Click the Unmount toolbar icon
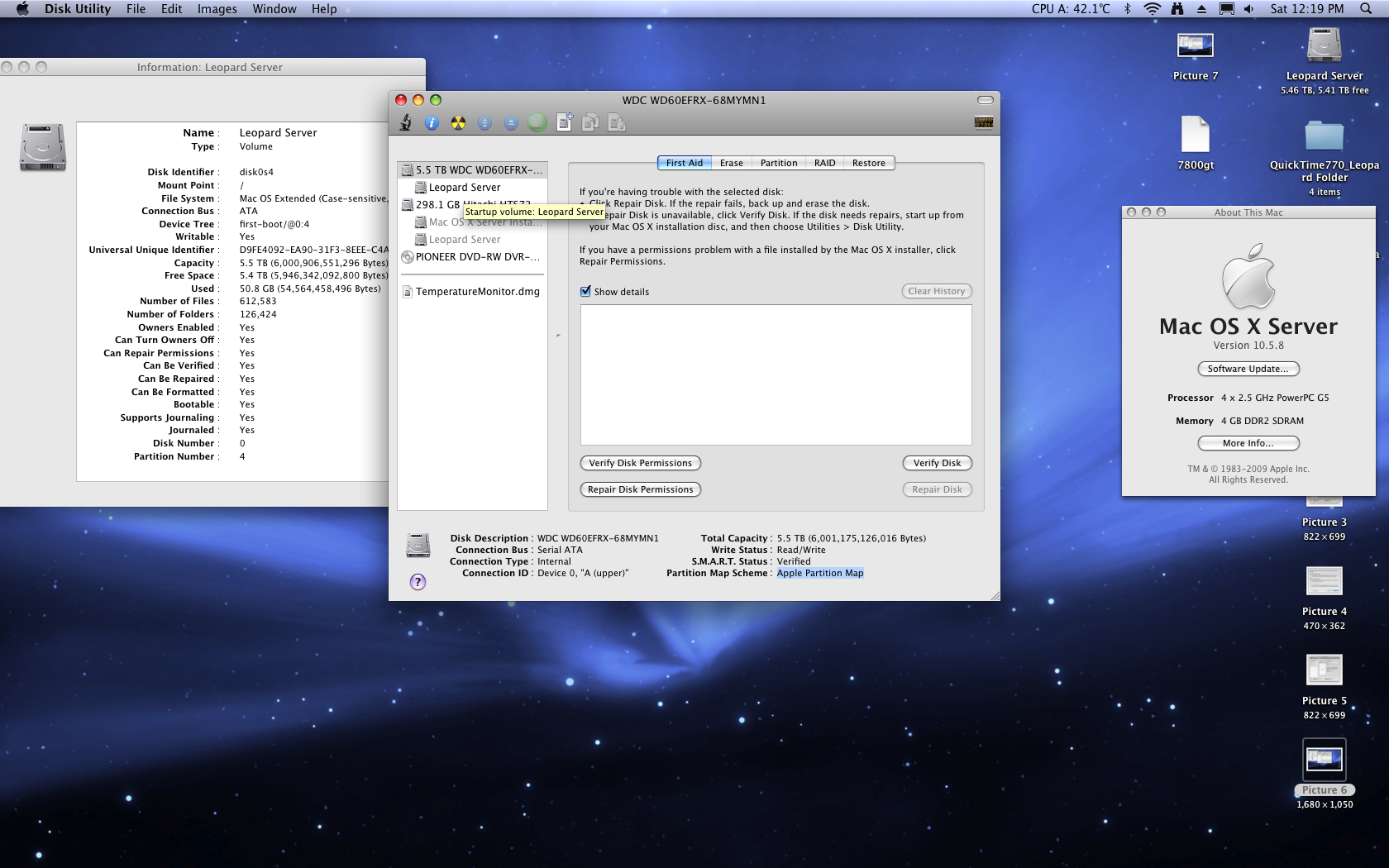The height and width of the screenshot is (868, 1389). pos(484,123)
